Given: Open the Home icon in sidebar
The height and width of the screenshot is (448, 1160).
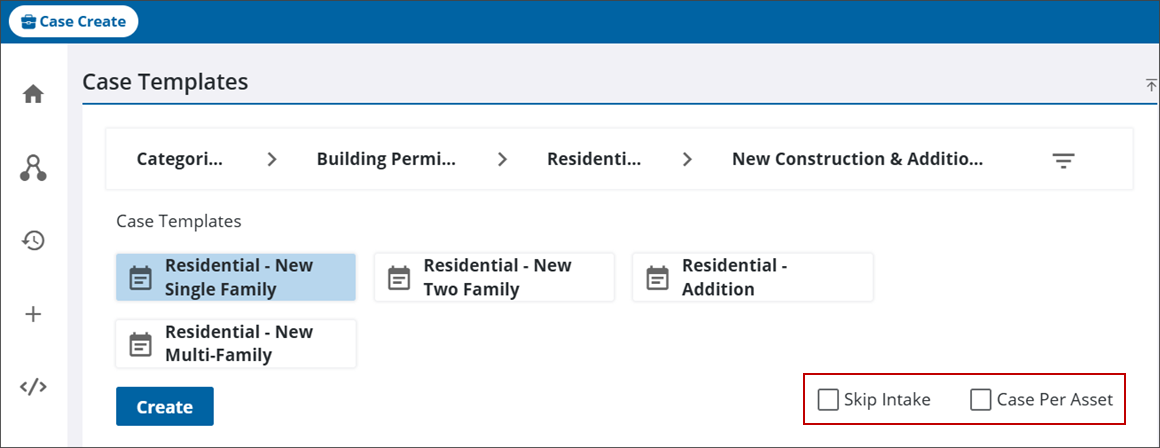Looking at the screenshot, I should 33,95.
